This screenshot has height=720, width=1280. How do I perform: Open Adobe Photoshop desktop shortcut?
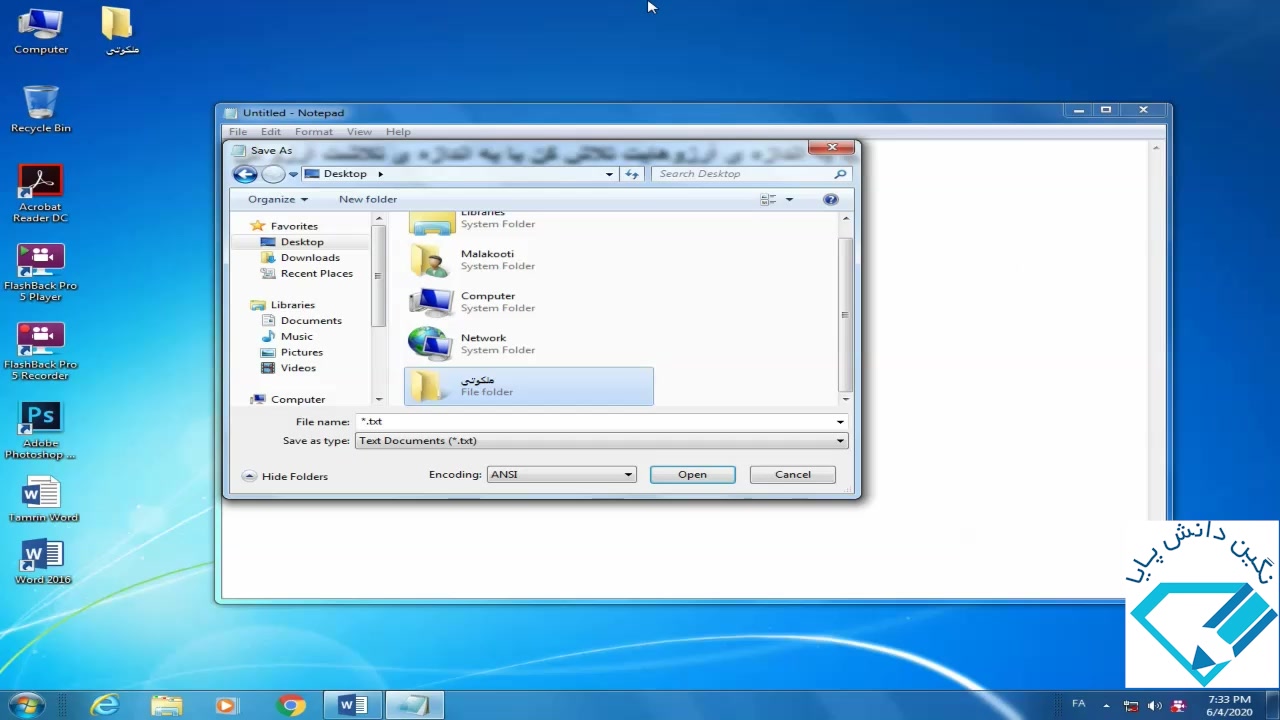pos(40,417)
